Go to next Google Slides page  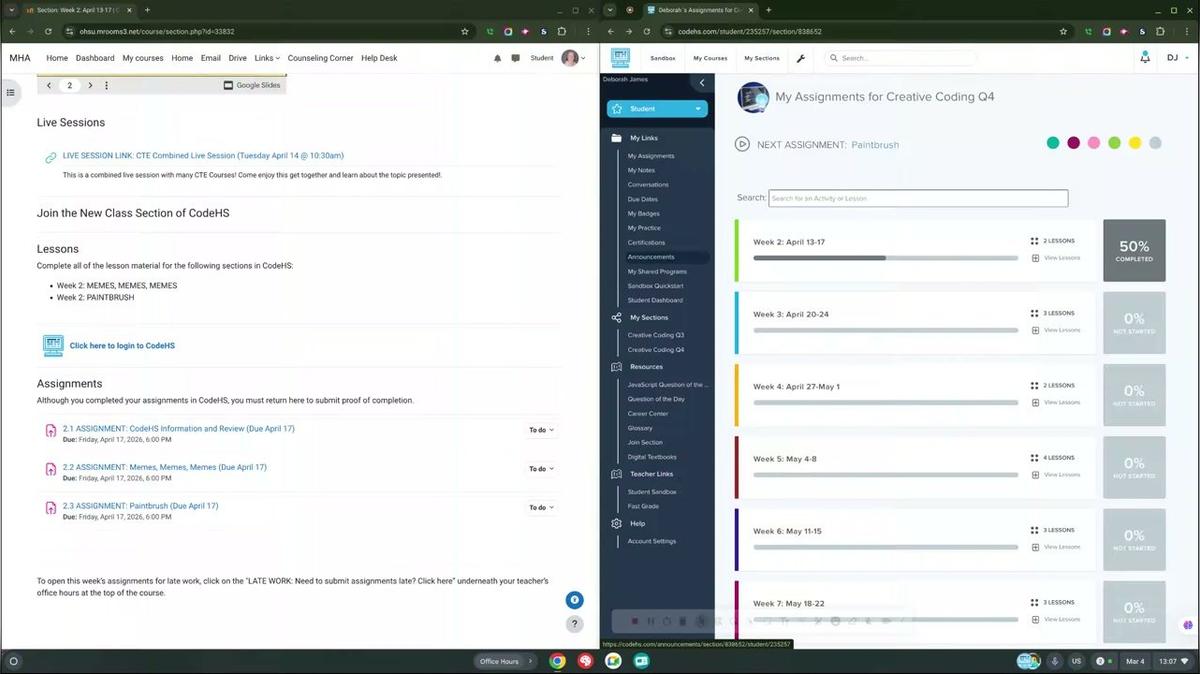(x=90, y=86)
